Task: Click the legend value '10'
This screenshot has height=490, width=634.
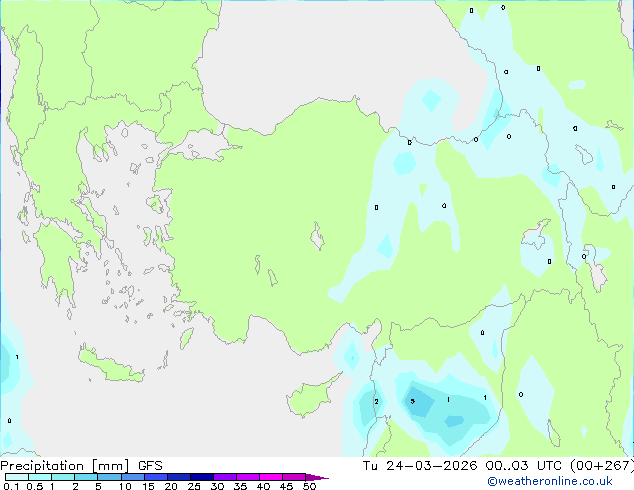Action: pyautogui.click(x=125, y=486)
